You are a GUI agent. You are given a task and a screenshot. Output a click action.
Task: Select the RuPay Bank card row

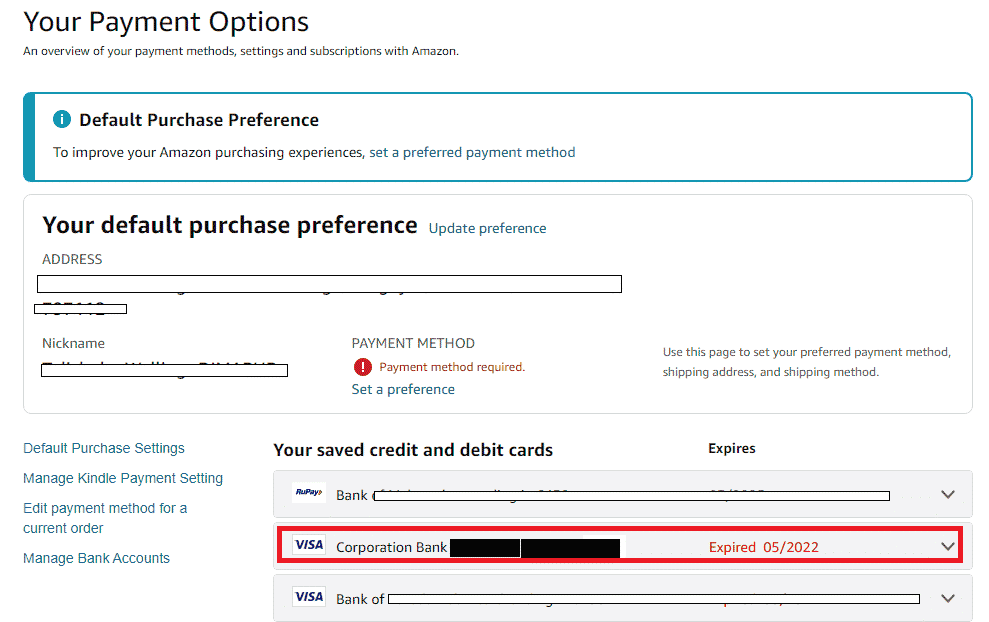pyautogui.click(x=623, y=494)
